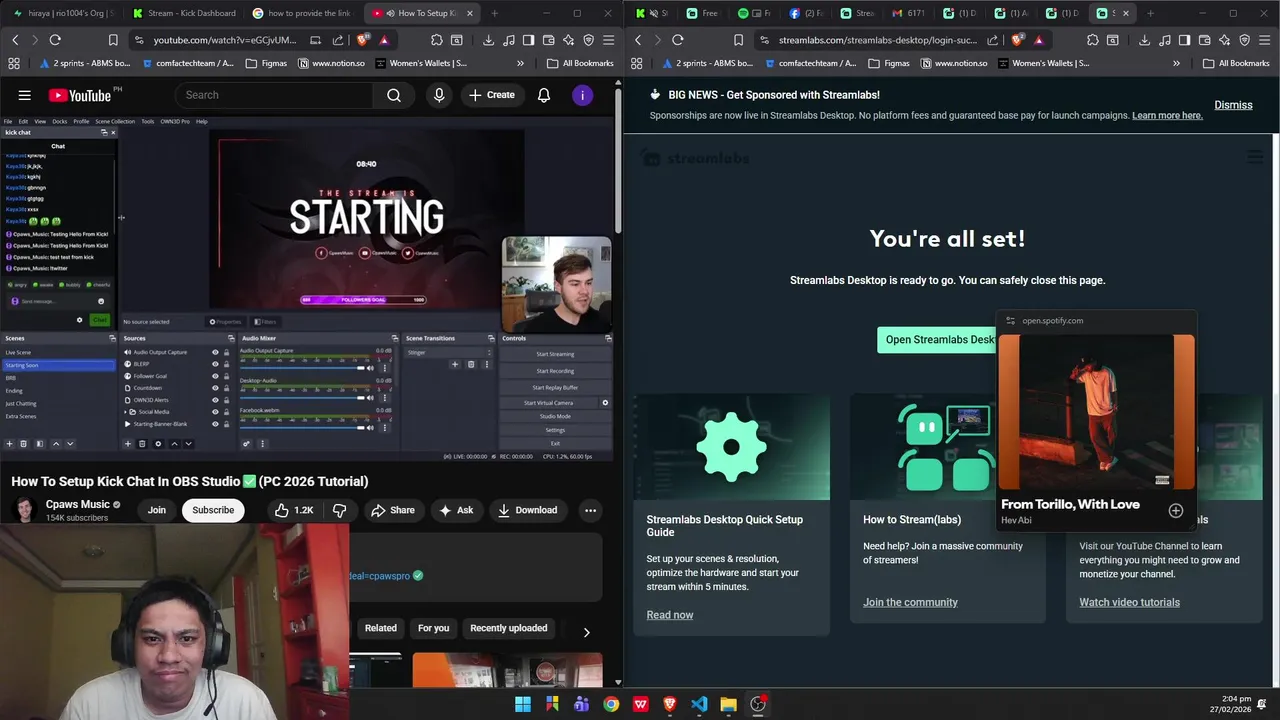Select the Related filter chip
The height and width of the screenshot is (720, 1280).
(380, 628)
